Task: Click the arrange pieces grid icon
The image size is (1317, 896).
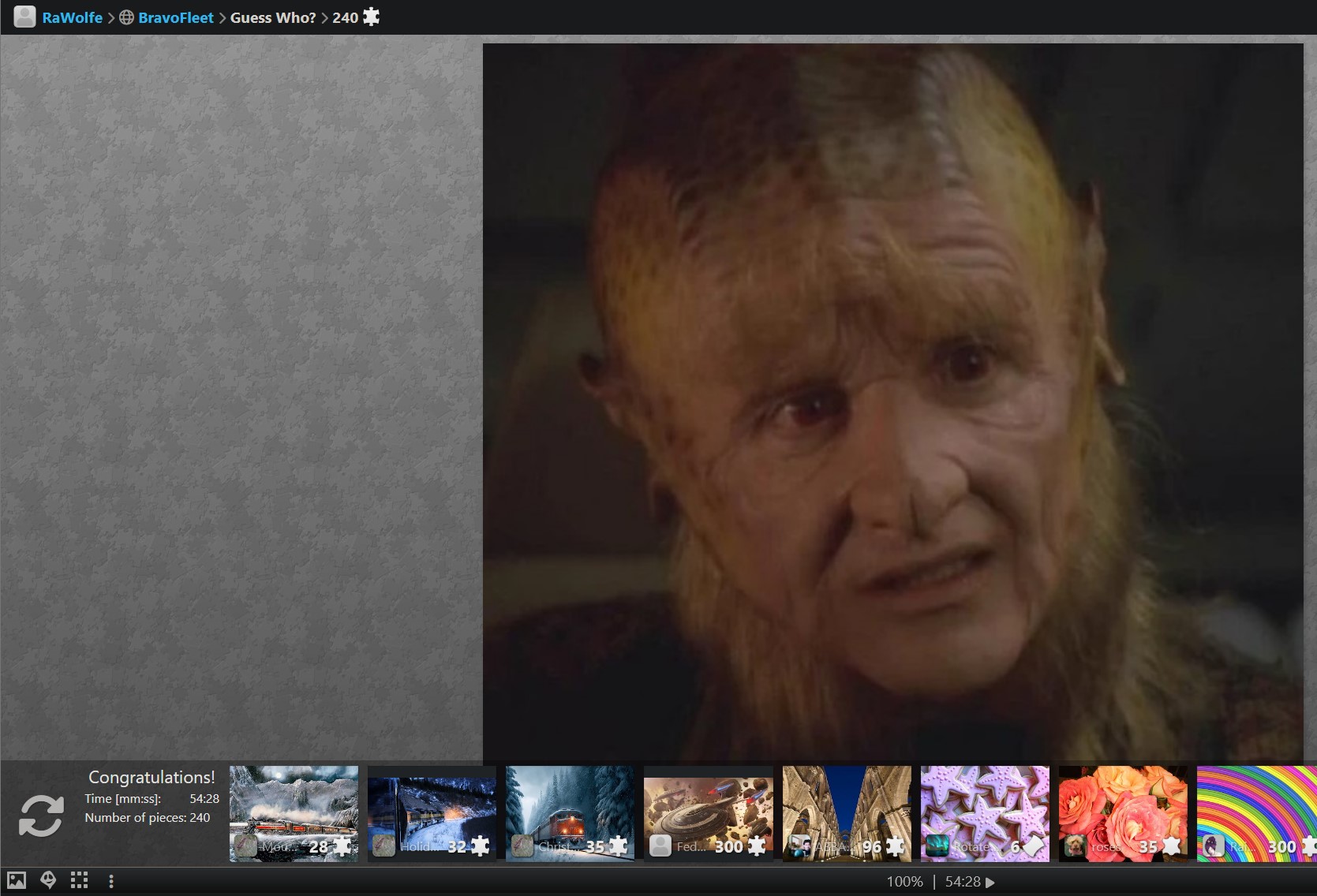Action: [79, 880]
